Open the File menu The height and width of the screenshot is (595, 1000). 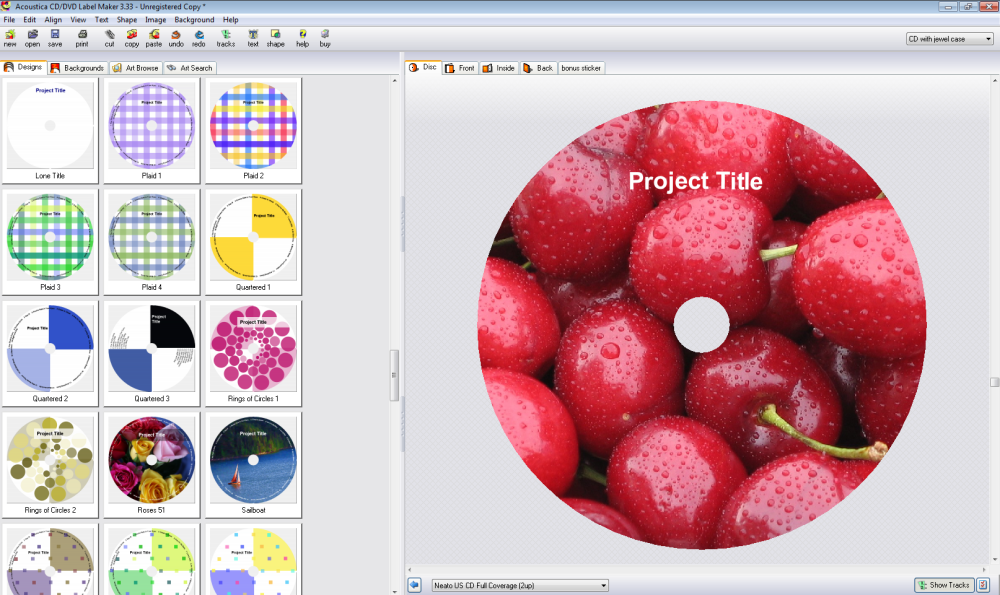pos(10,20)
